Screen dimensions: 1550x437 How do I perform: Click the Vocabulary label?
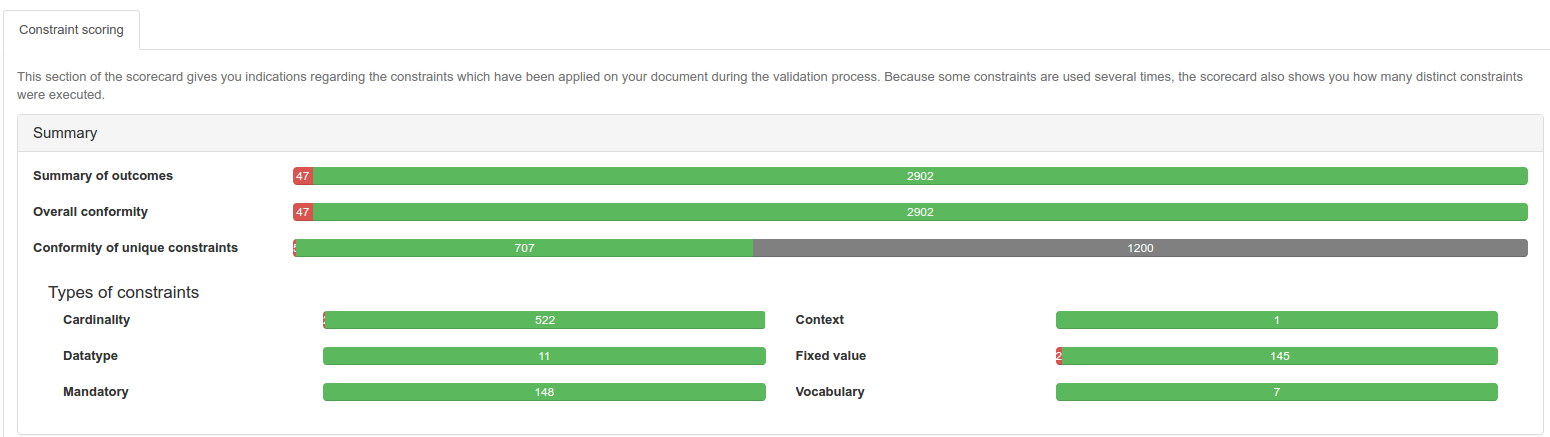pyautogui.click(x=829, y=392)
